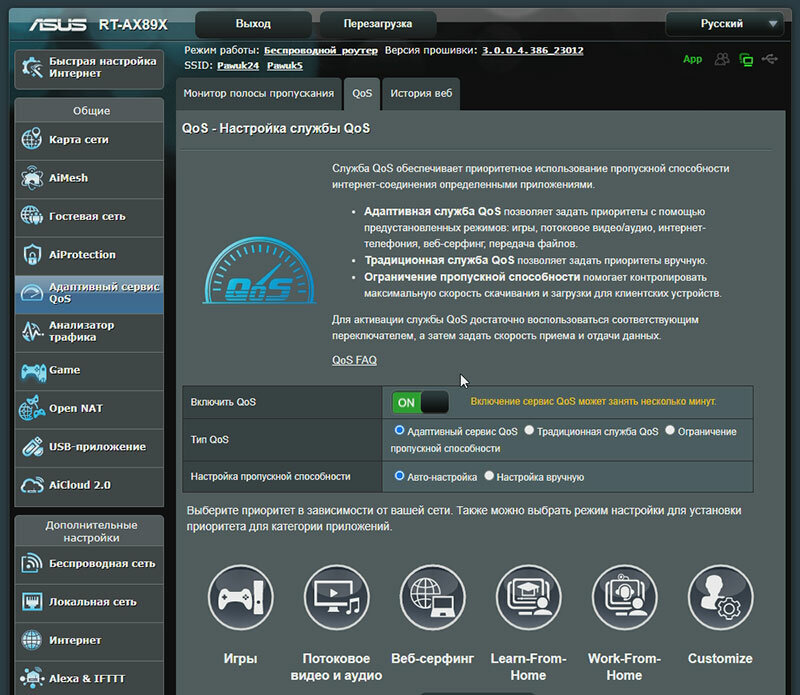Click the Customize label text
Viewport: 800px width, 695px height.
[720, 658]
